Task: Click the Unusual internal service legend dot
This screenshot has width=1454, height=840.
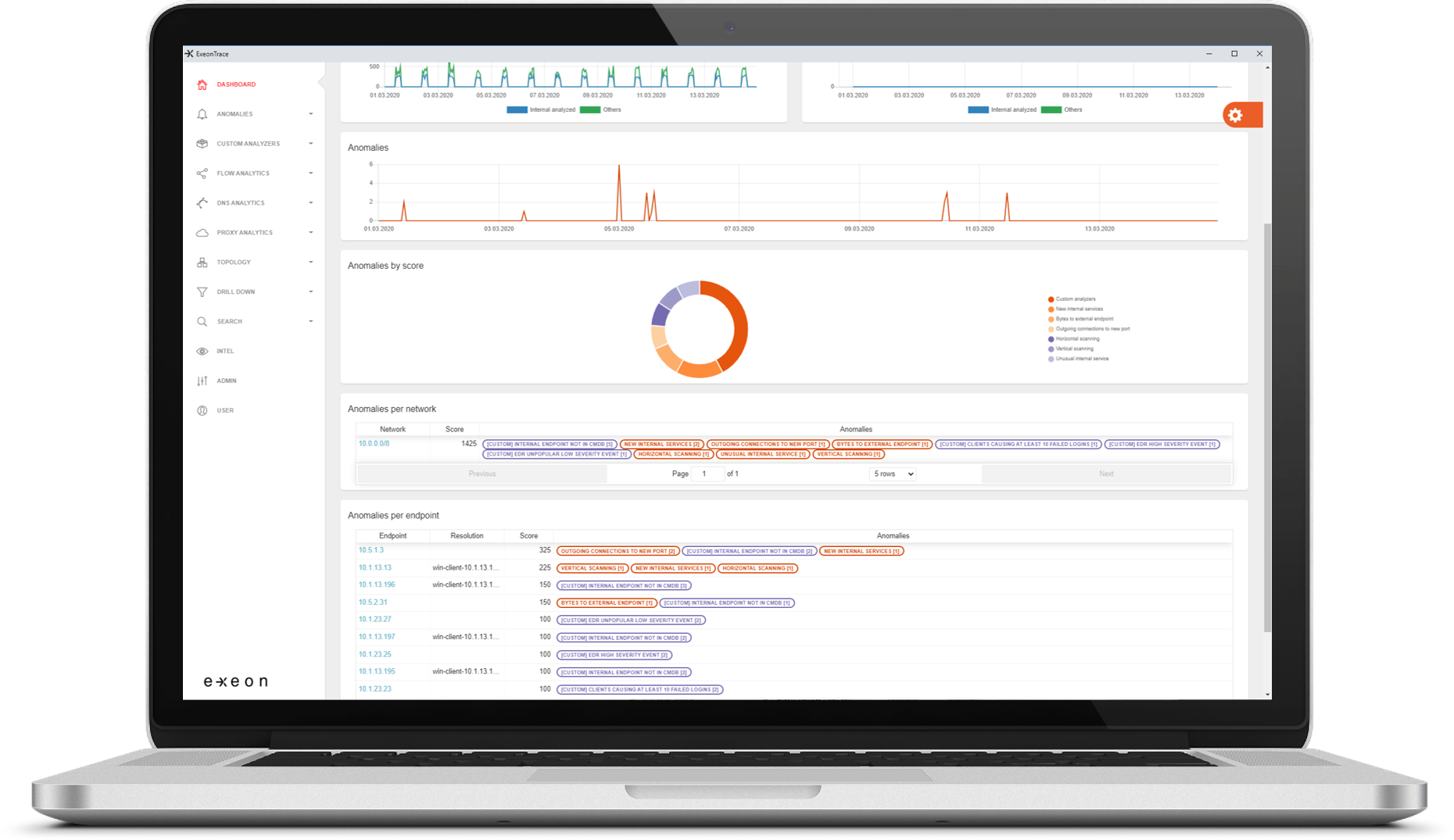Action: click(x=1051, y=359)
